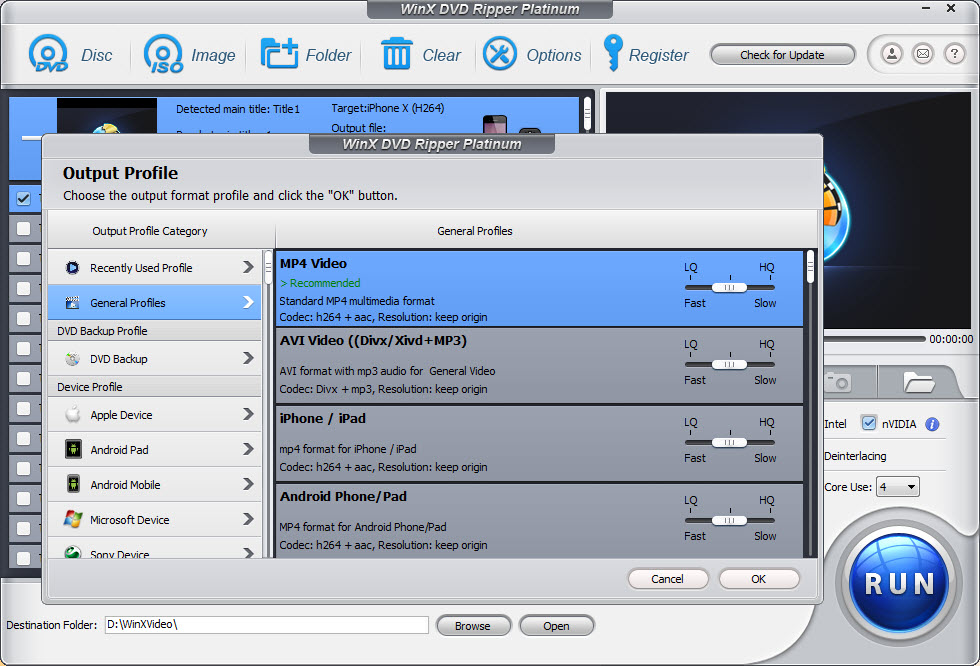Click the Open folder button
The width and height of the screenshot is (980, 666).
pos(556,625)
